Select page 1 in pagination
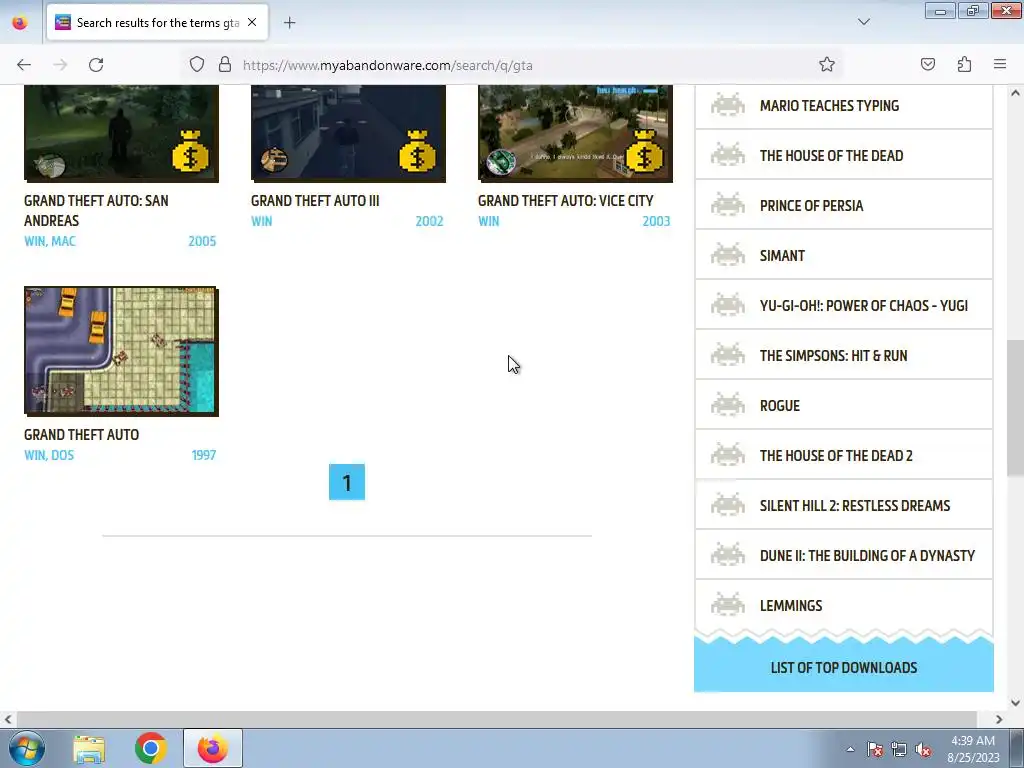This screenshot has height=768, width=1024. pos(347,482)
